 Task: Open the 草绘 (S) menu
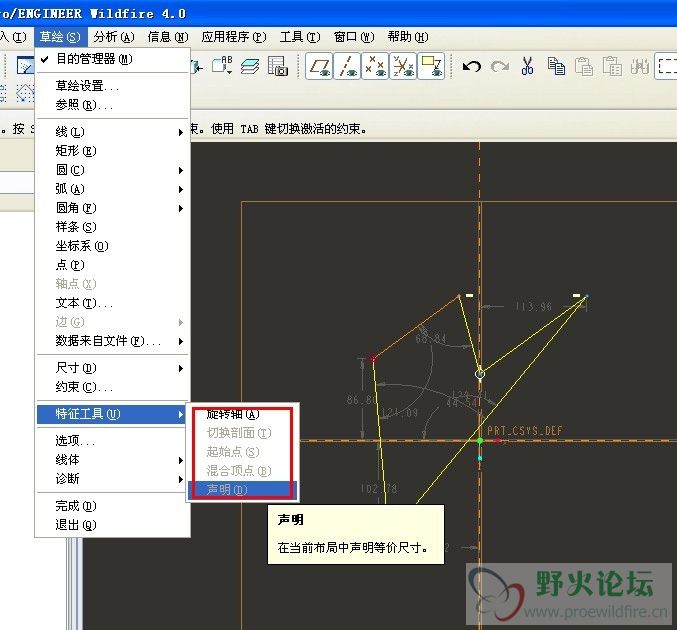(60, 37)
